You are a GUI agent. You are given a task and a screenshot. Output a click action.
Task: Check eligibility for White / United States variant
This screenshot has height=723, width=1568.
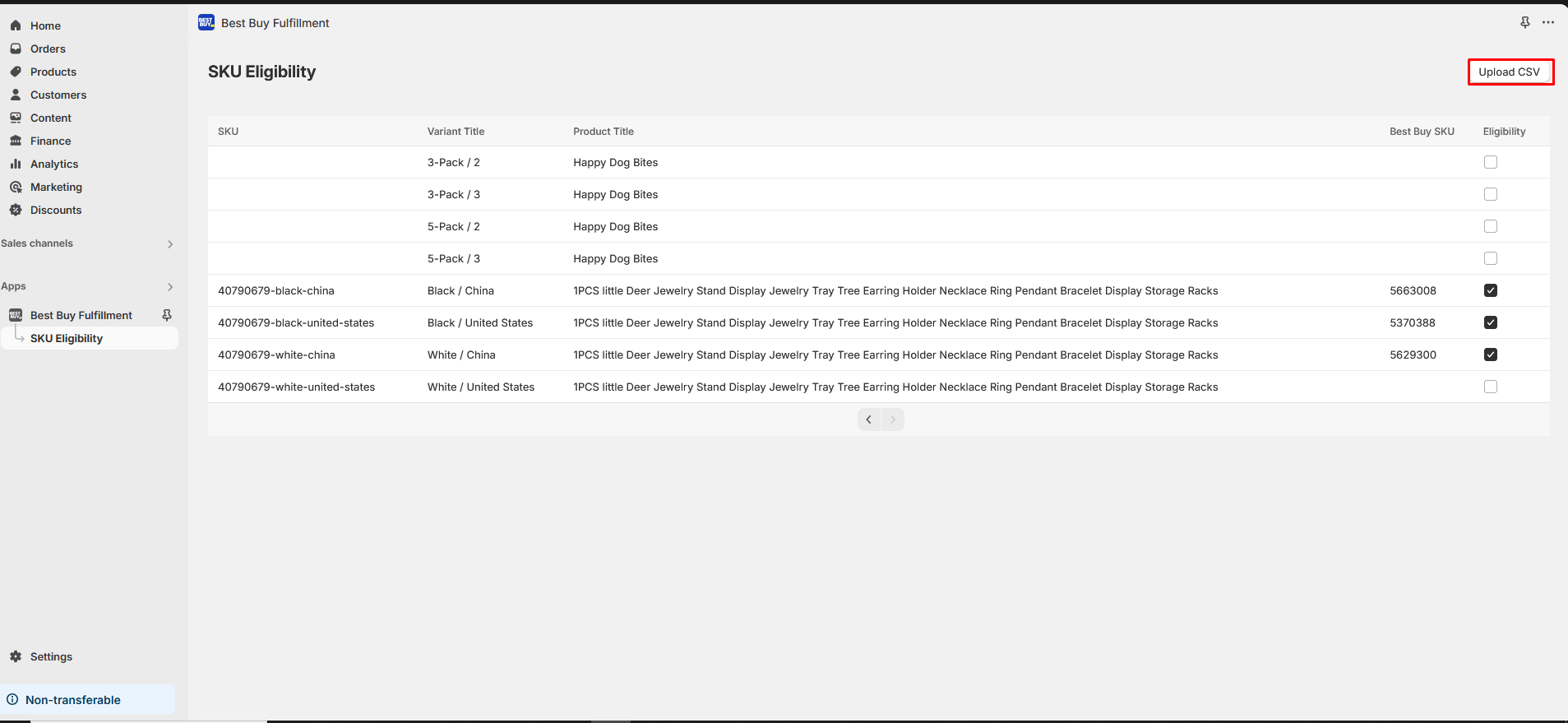[1490, 387]
